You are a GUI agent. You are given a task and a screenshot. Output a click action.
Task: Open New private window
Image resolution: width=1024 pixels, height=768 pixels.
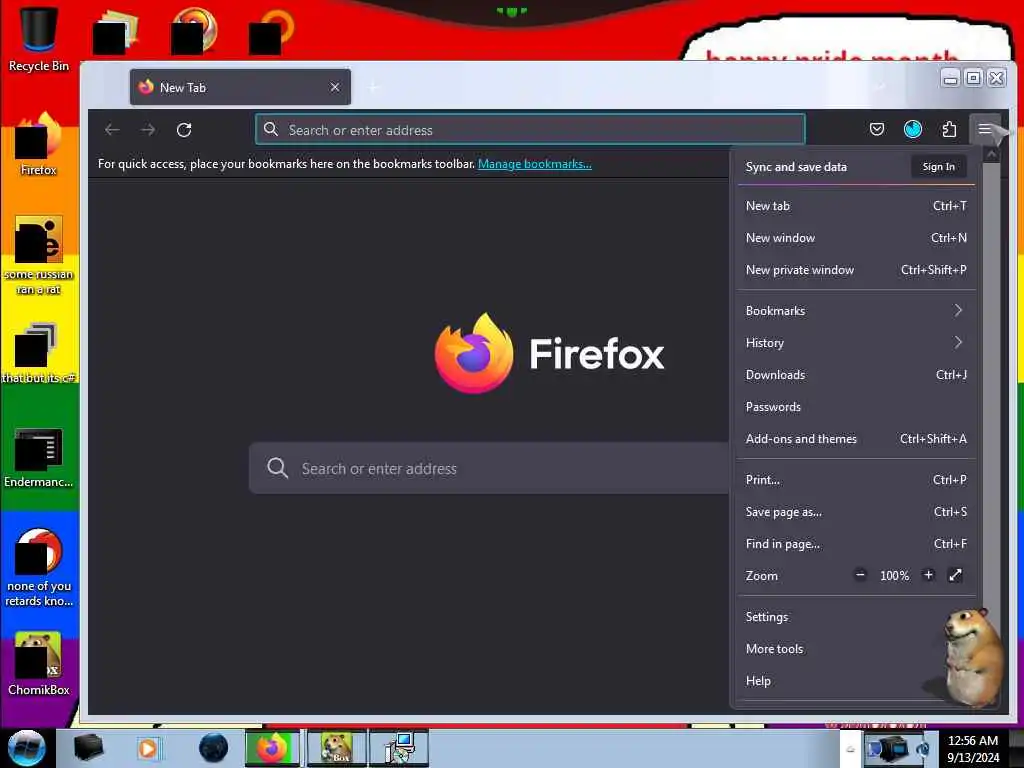856,270
